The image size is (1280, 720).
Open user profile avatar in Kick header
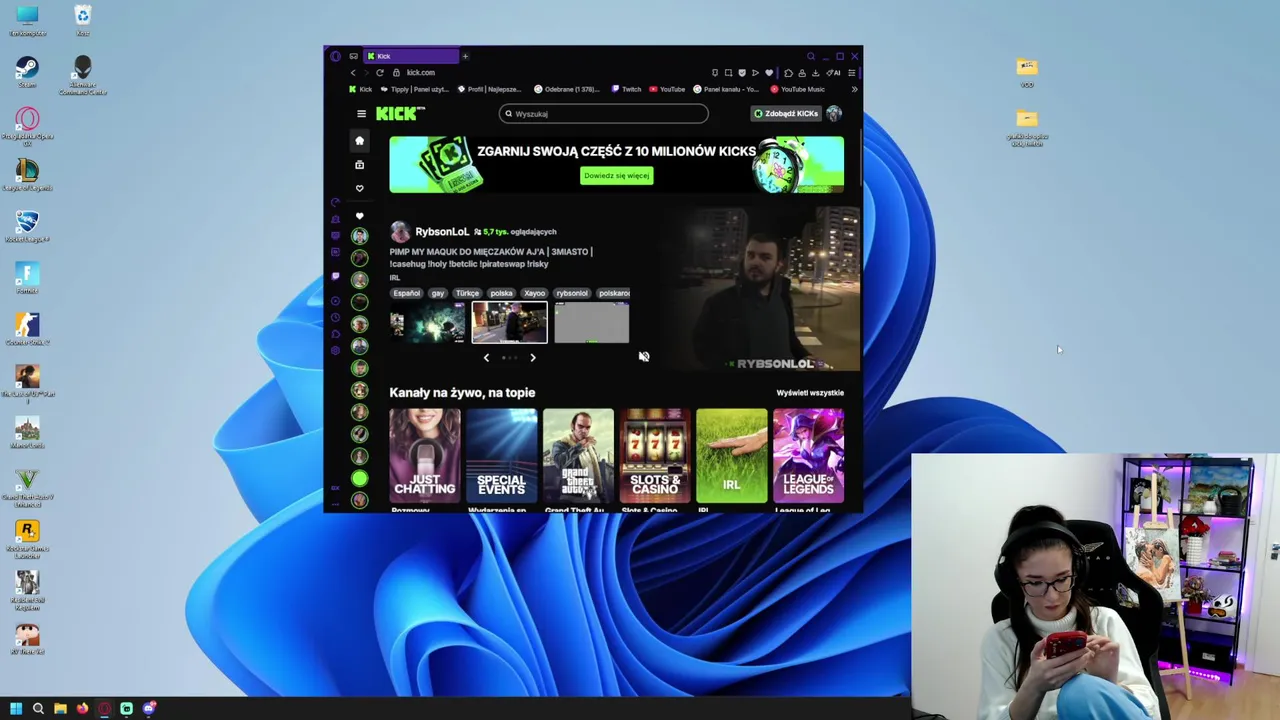tap(834, 114)
